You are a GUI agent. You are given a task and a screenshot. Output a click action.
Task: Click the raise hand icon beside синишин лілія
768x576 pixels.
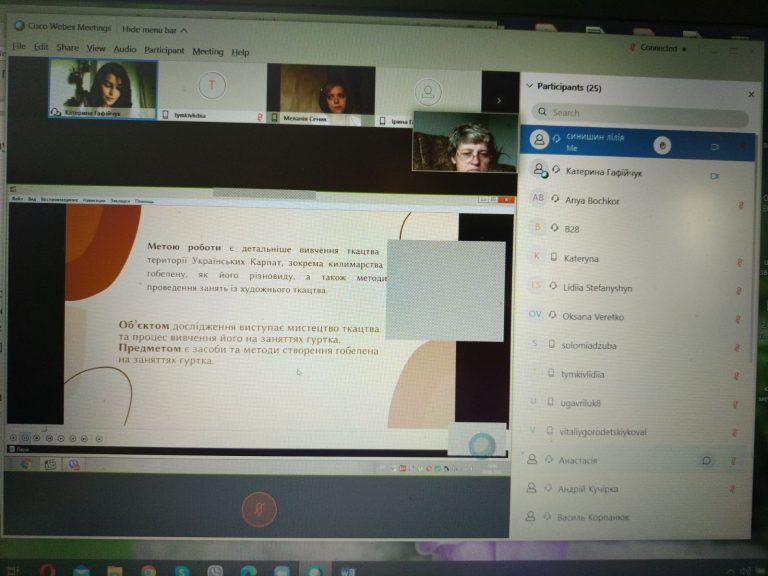tap(662, 145)
